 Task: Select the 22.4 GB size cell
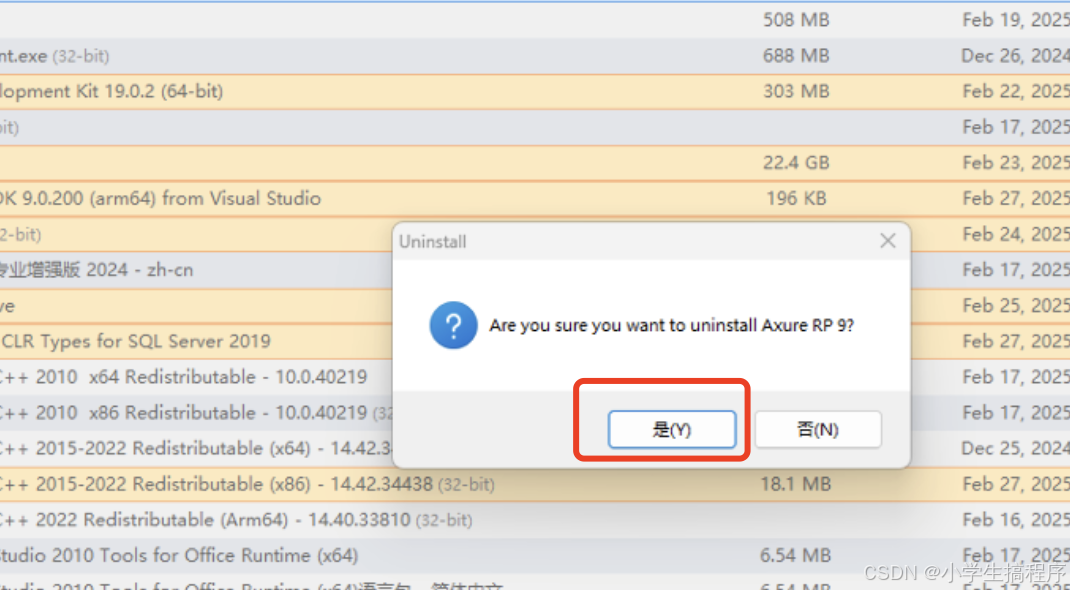[796, 163]
